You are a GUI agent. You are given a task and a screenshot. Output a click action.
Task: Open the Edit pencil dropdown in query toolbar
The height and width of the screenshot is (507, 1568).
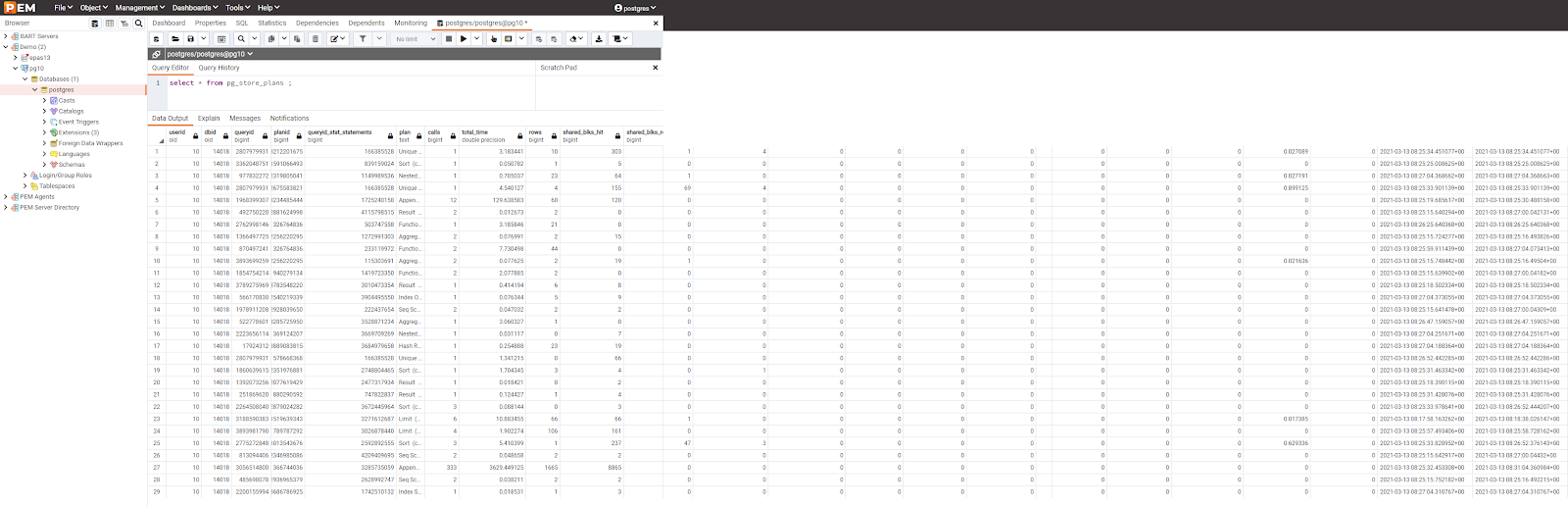(337, 39)
